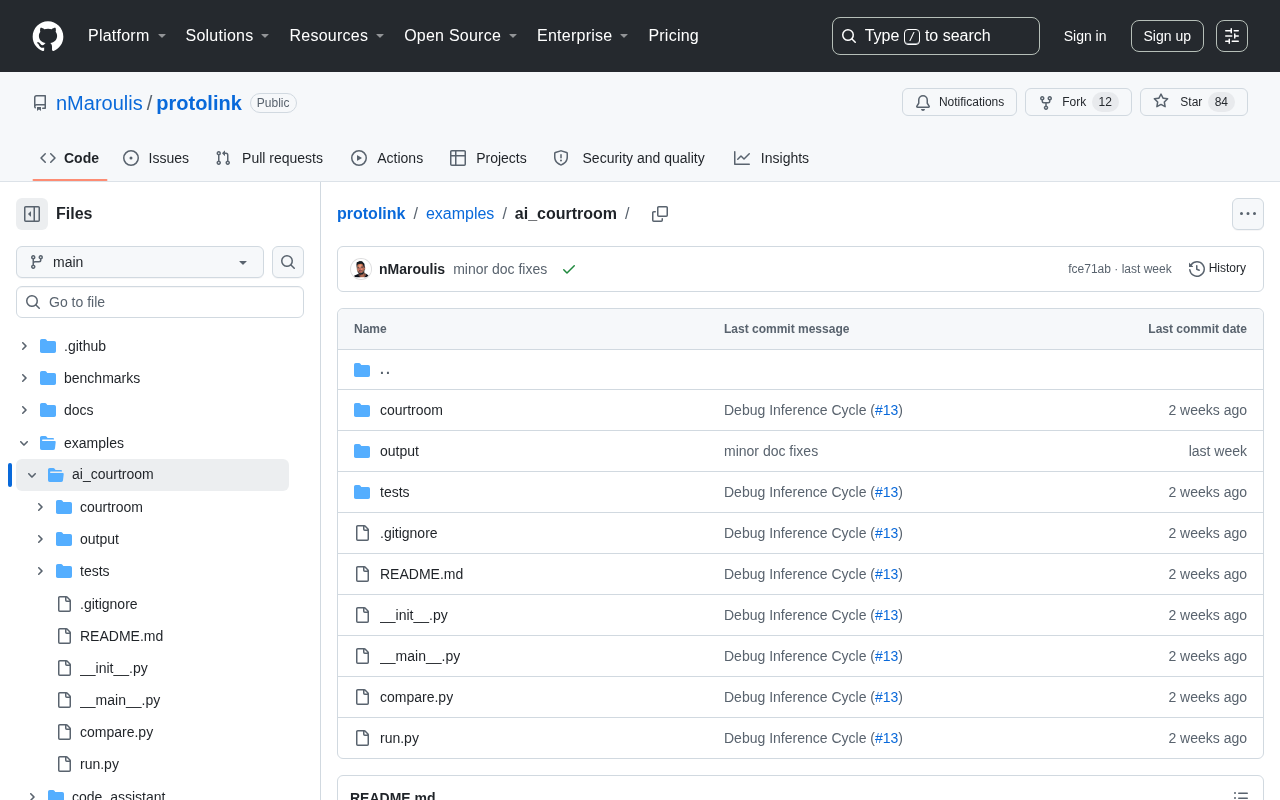
Task: Expand the .github folder in tree
Action: [x=24, y=346]
